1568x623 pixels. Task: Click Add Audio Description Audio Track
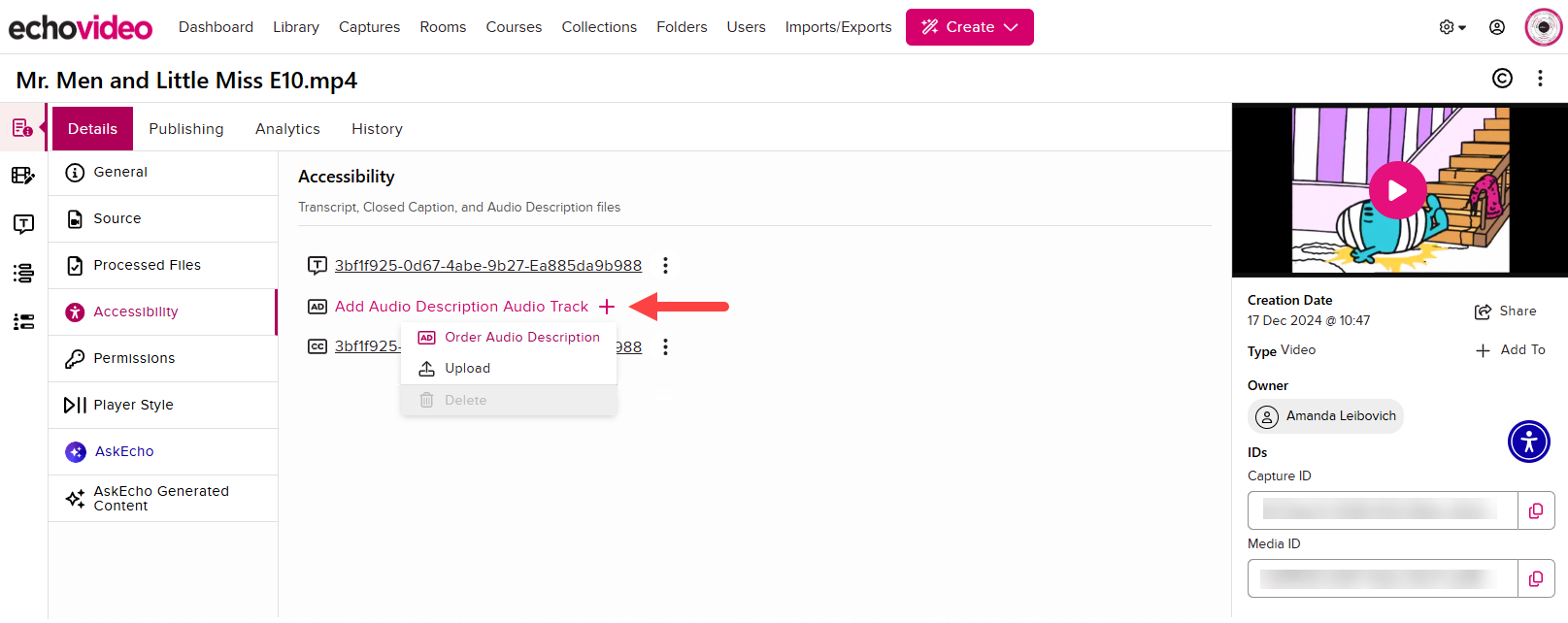coord(461,307)
